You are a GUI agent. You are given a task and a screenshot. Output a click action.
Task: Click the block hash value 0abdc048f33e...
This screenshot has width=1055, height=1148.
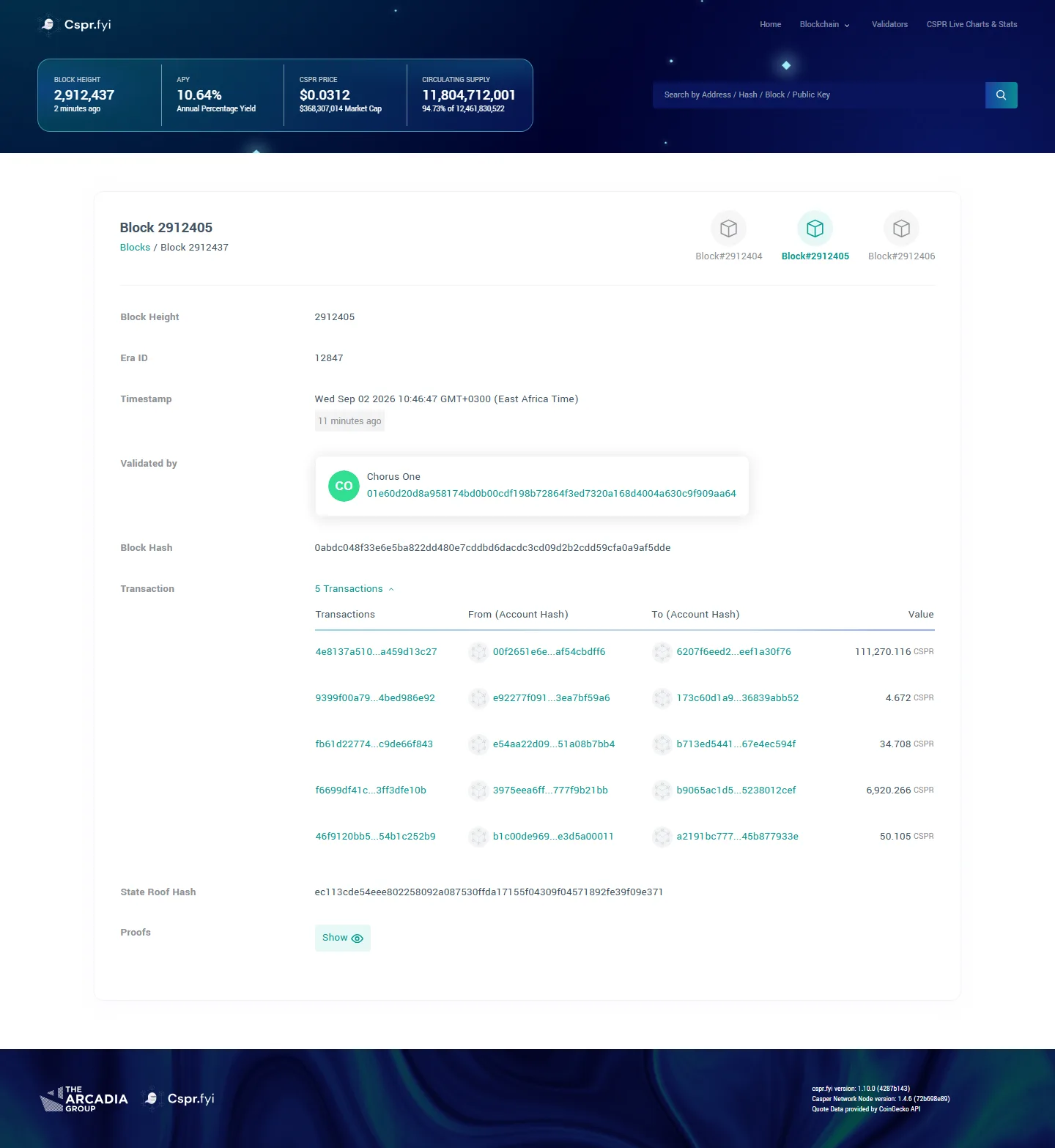click(x=492, y=548)
